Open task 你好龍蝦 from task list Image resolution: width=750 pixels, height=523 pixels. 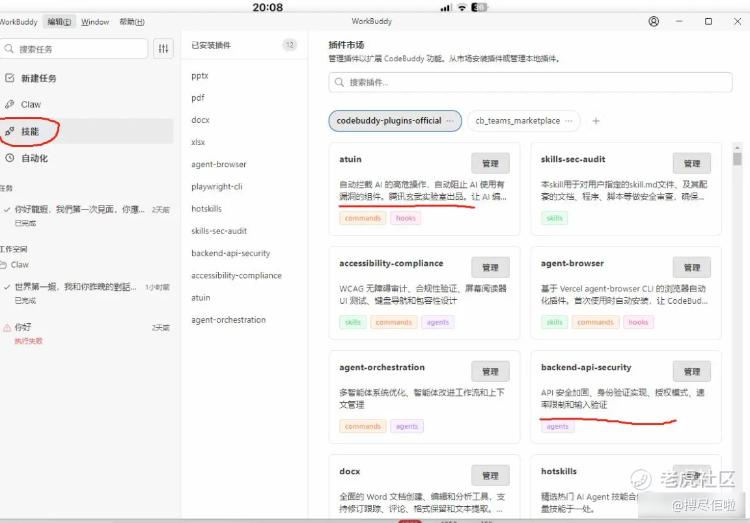click(86, 215)
